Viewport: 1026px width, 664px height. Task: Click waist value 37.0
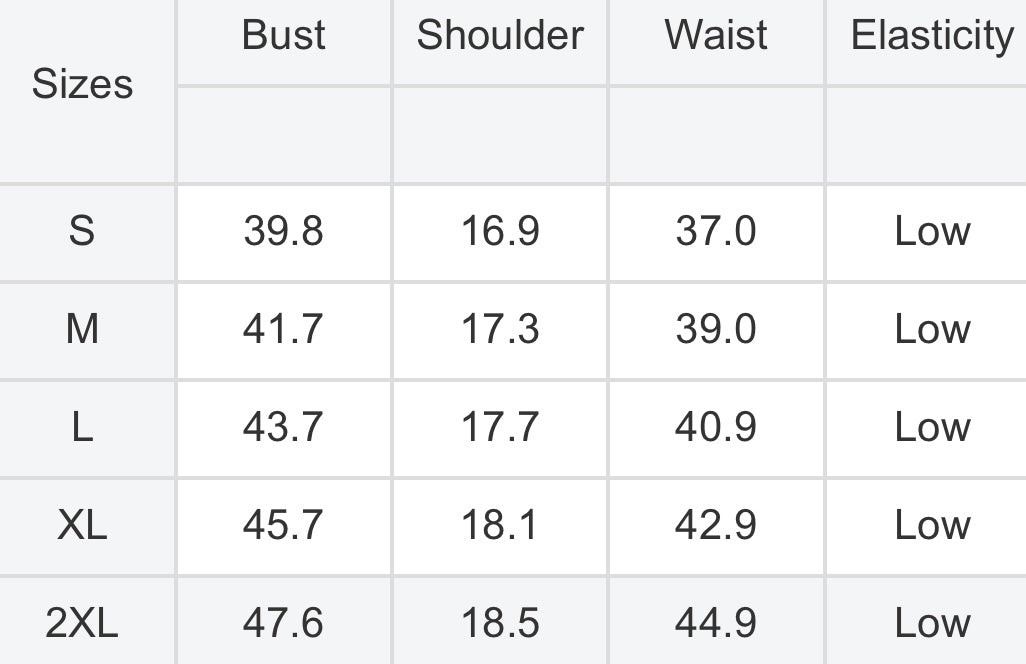716,231
